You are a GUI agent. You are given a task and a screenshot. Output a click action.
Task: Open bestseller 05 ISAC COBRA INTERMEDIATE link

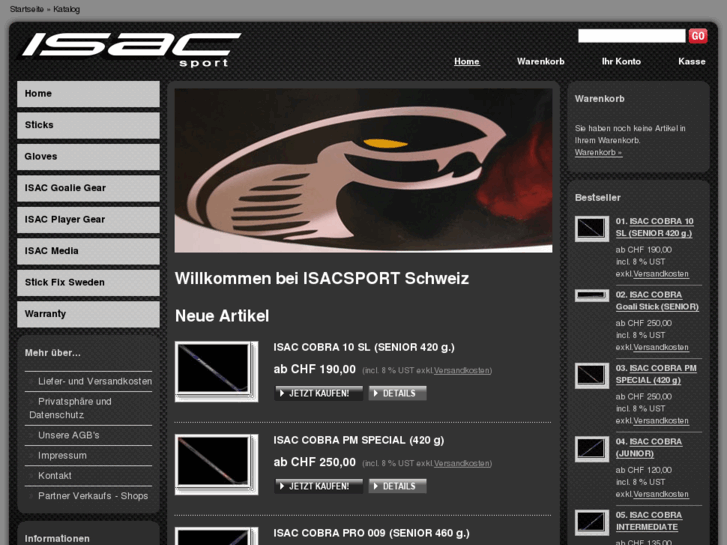pyautogui.click(x=649, y=521)
